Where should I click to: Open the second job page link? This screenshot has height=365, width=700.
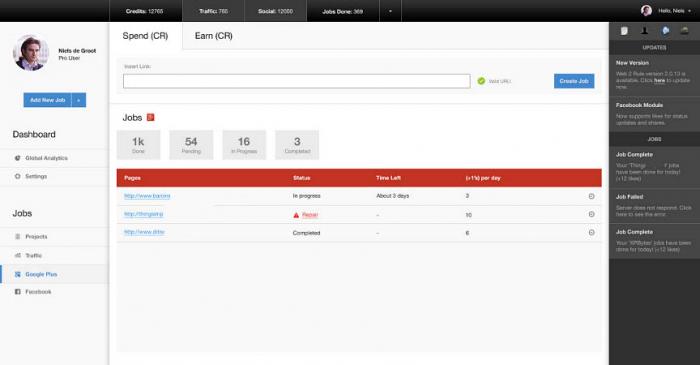click(143, 214)
